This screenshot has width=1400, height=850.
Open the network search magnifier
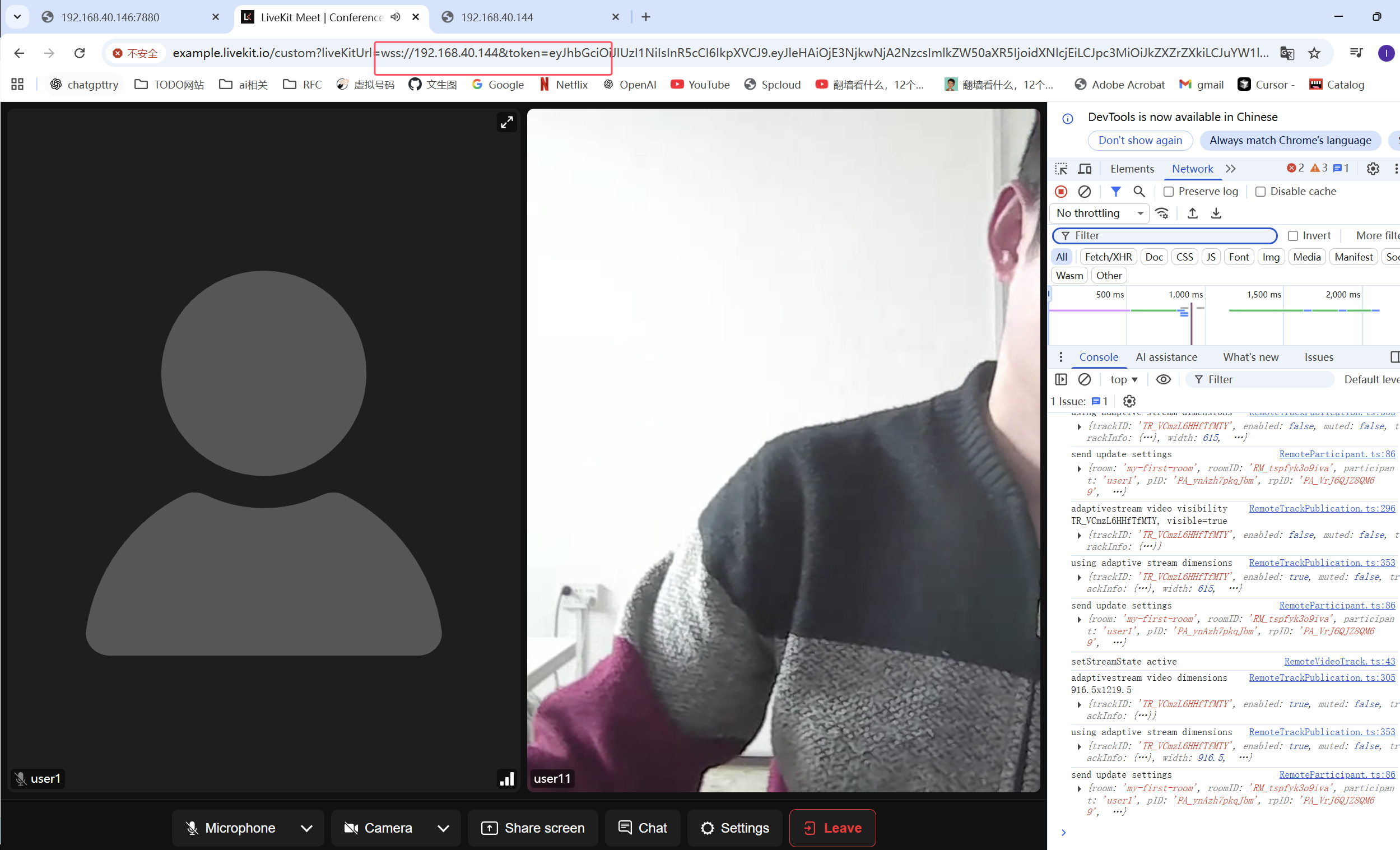click(1138, 192)
